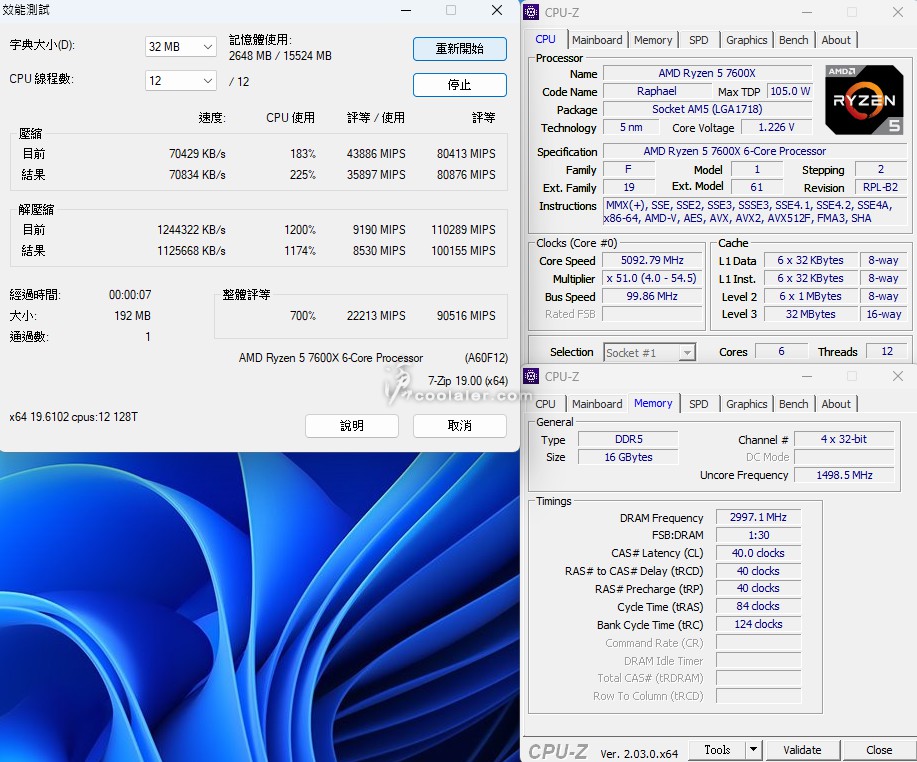Open Memory tab in top CPU-Z window
Image resolution: width=917 pixels, height=762 pixels.
pyautogui.click(x=653, y=40)
